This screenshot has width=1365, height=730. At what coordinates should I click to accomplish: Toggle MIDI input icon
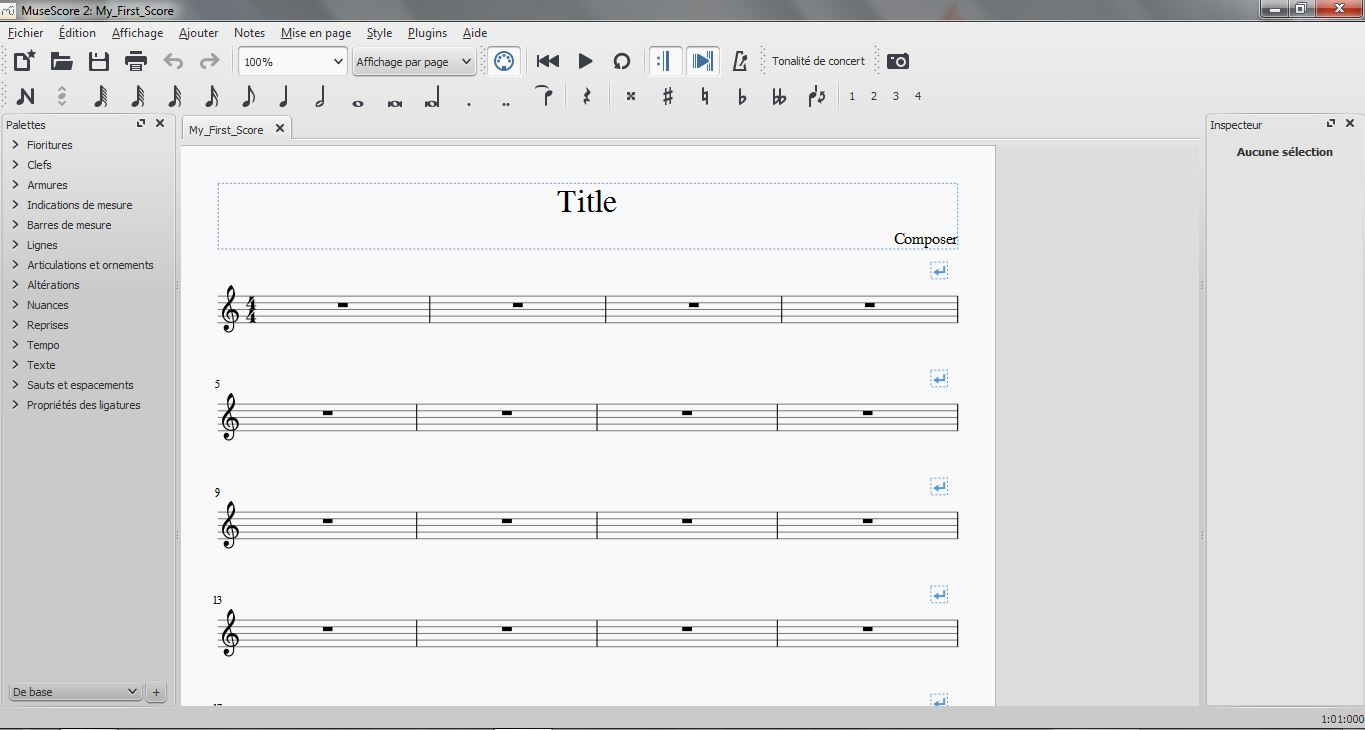(x=504, y=61)
